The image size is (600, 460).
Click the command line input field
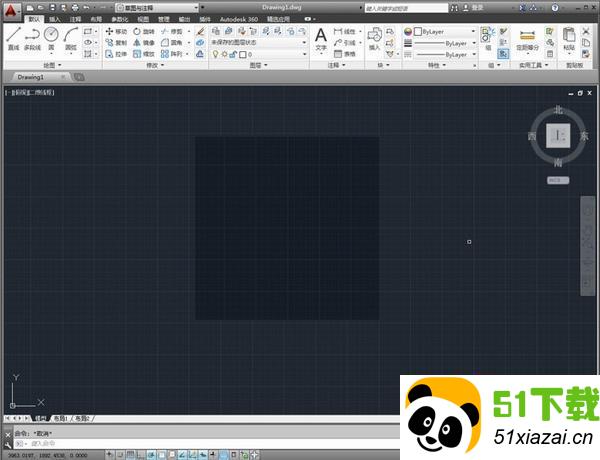(x=200, y=441)
